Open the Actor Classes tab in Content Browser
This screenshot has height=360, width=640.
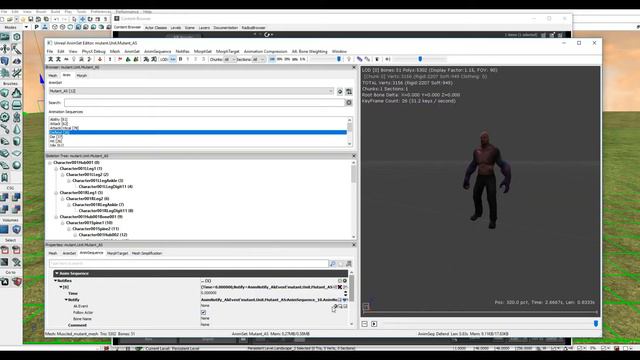[156, 28]
